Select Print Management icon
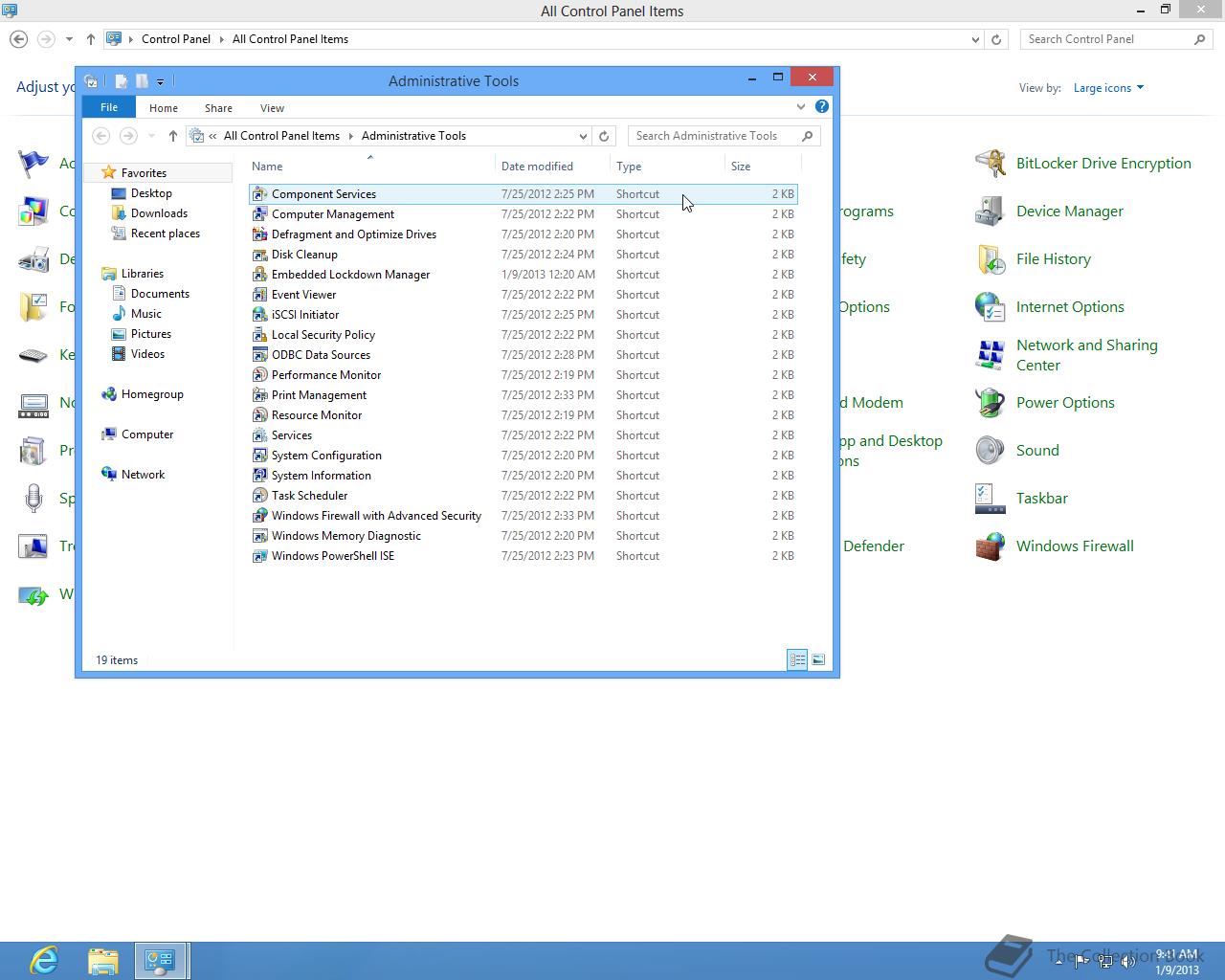 tap(259, 395)
